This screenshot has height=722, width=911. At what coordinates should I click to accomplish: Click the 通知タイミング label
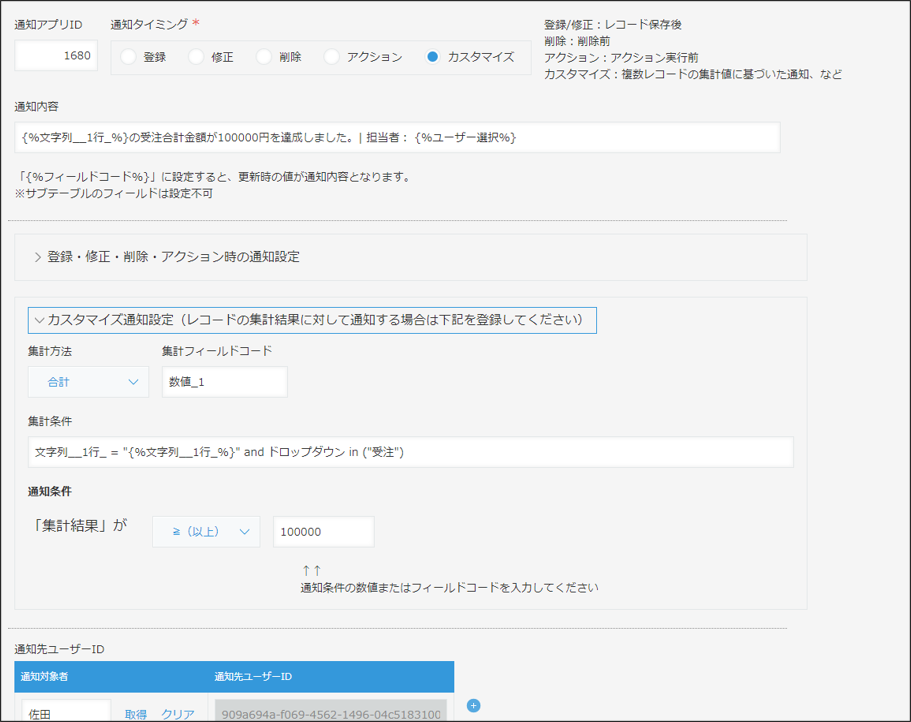(149, 24)
